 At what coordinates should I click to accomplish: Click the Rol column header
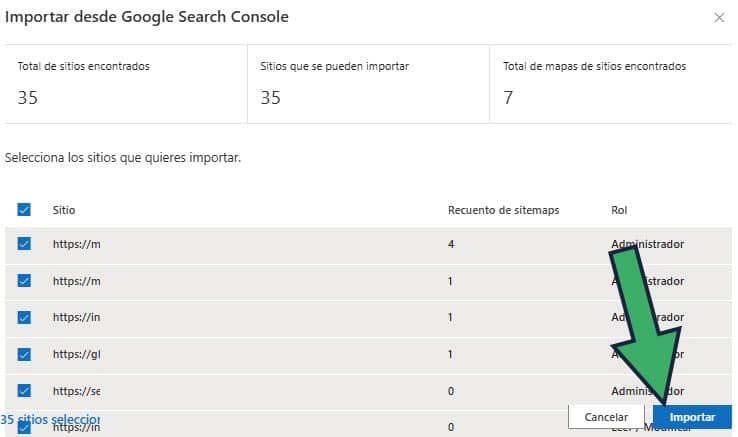(x=619, y=210)
